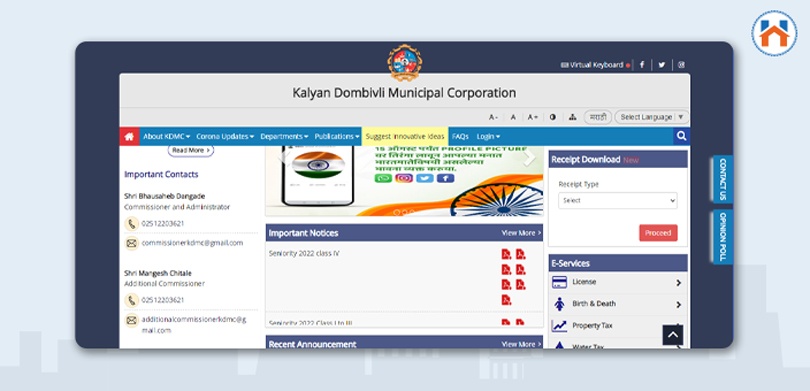Open the Instagram icon in header
This screenshot has width=810, height=391.
tap(681, 65)
